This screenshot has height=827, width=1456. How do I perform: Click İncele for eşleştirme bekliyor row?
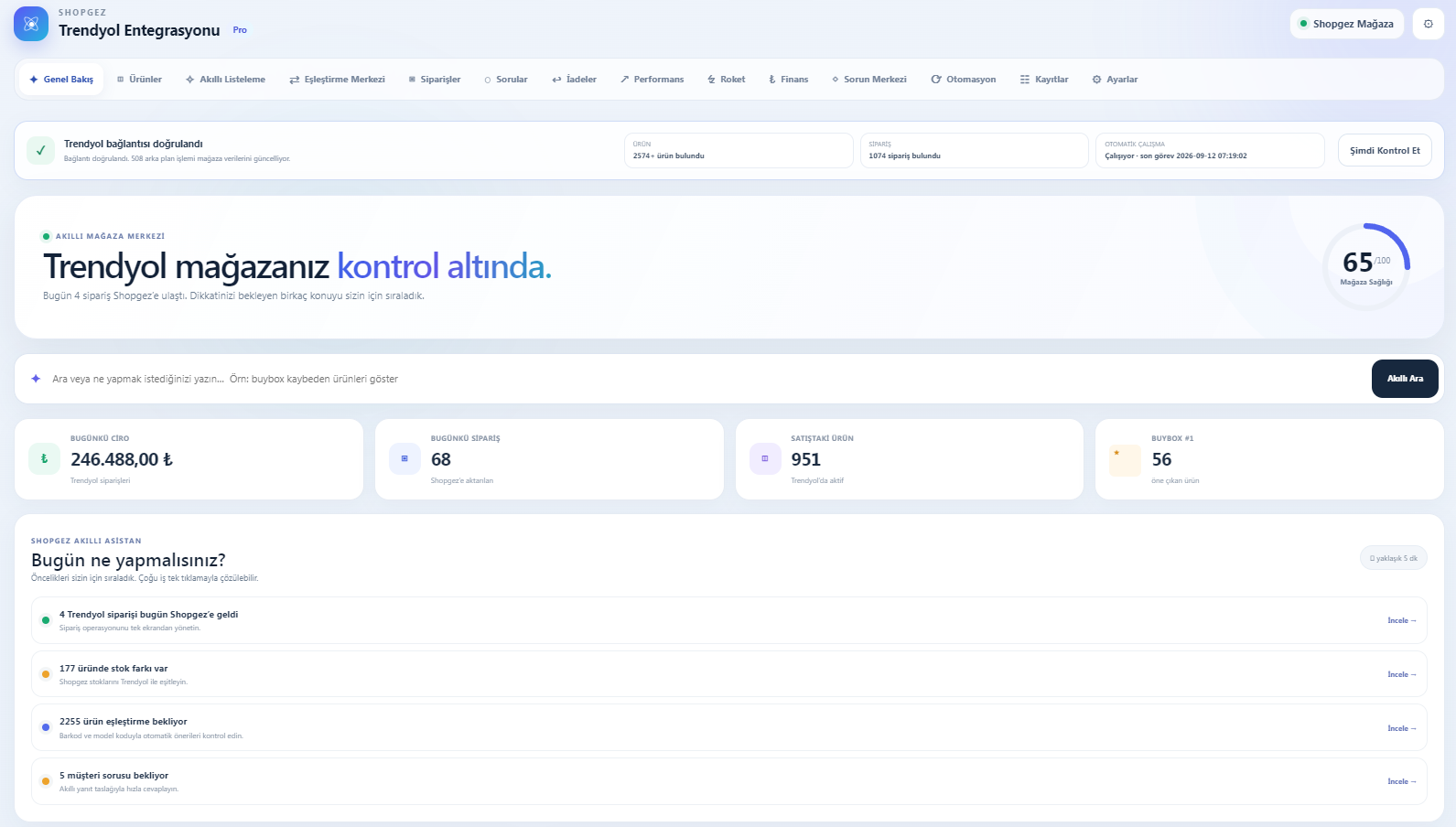[x=1402, y=728]
